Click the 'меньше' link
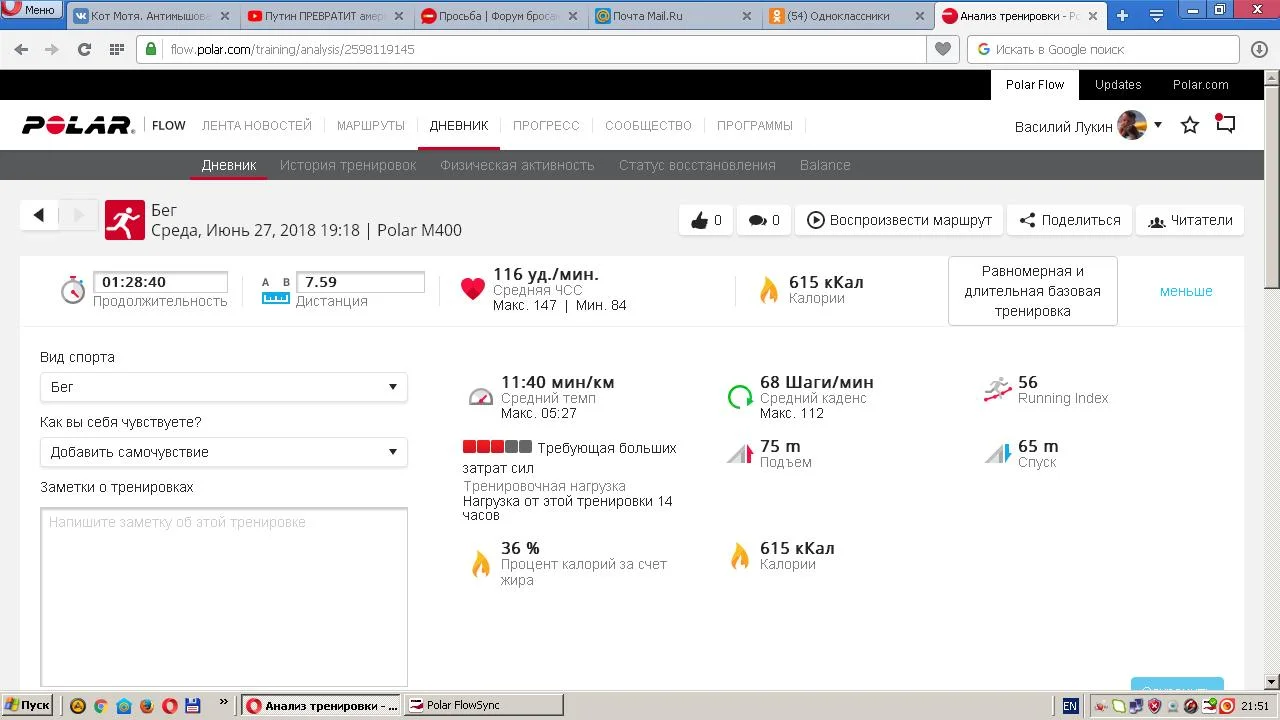The image size is (1280, 720). 1186,291
